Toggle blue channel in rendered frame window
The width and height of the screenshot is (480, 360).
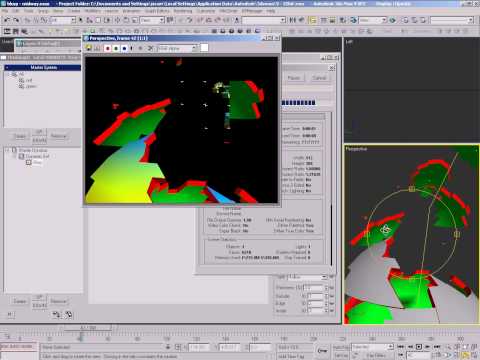pos(124,48)
